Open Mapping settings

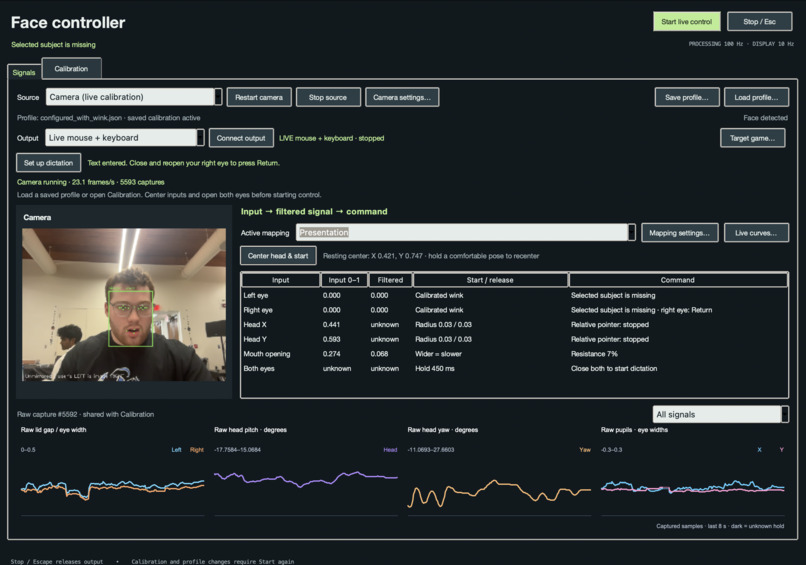click(680, 233)
